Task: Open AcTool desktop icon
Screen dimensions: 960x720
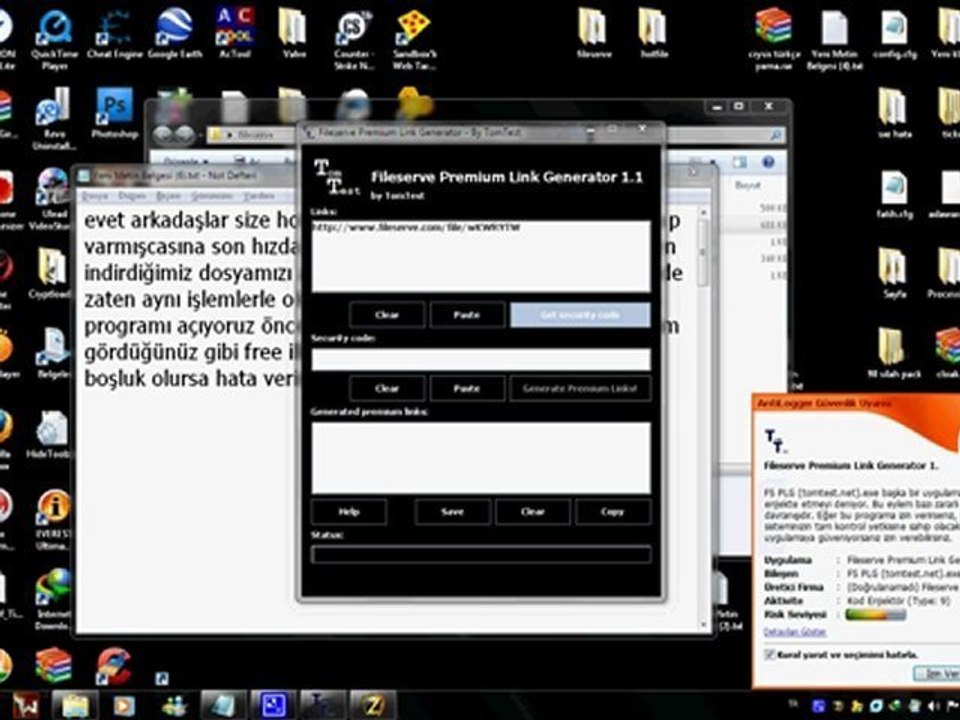Action: coord(235,34)
